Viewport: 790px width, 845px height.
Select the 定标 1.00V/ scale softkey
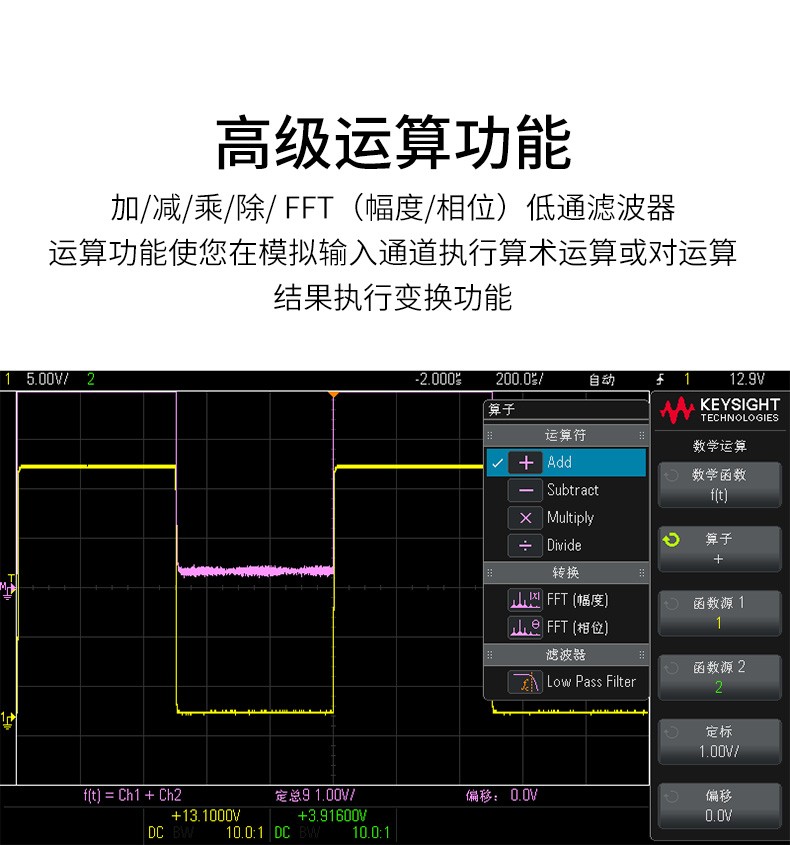719,742
